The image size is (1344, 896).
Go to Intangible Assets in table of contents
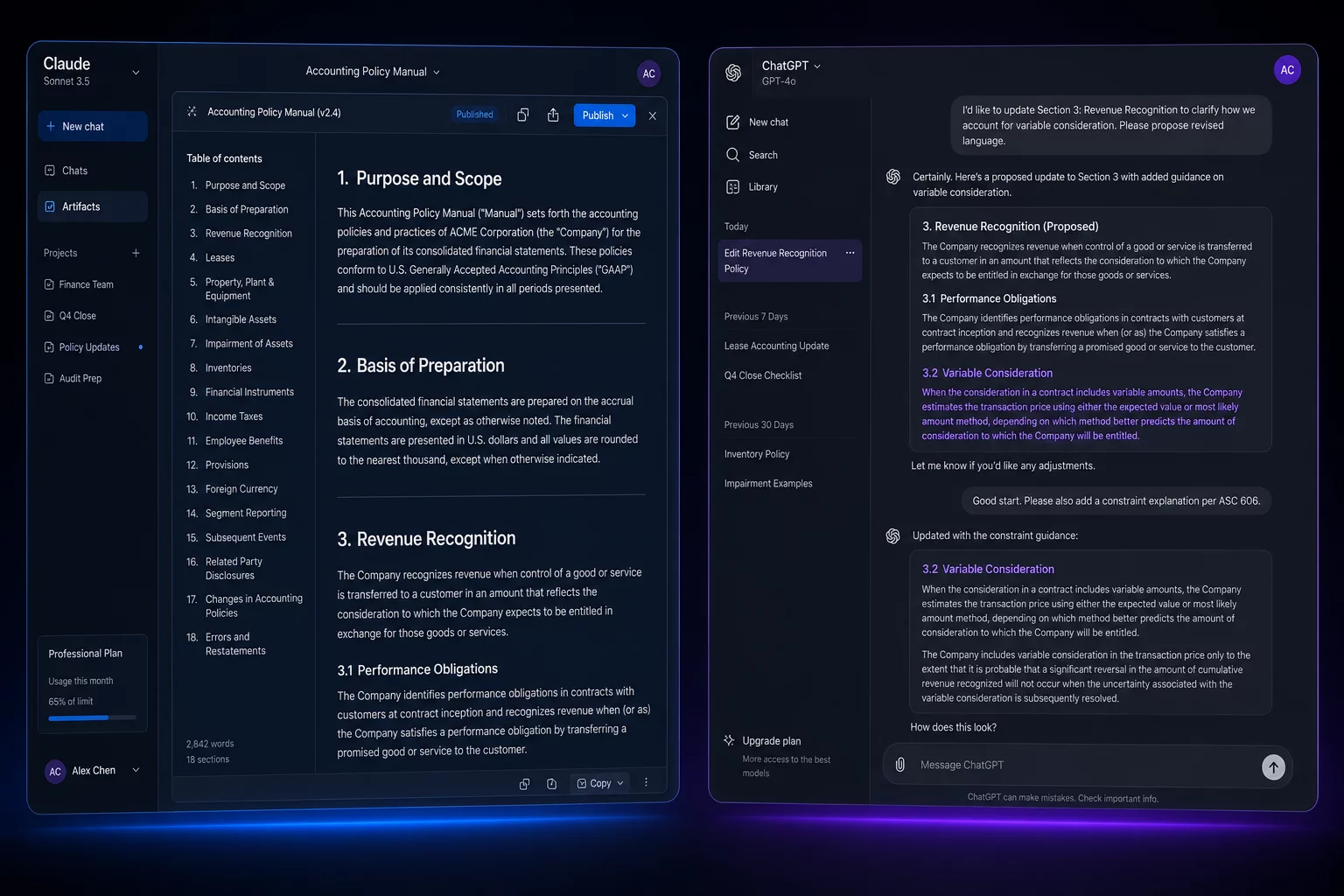(241, 320)
